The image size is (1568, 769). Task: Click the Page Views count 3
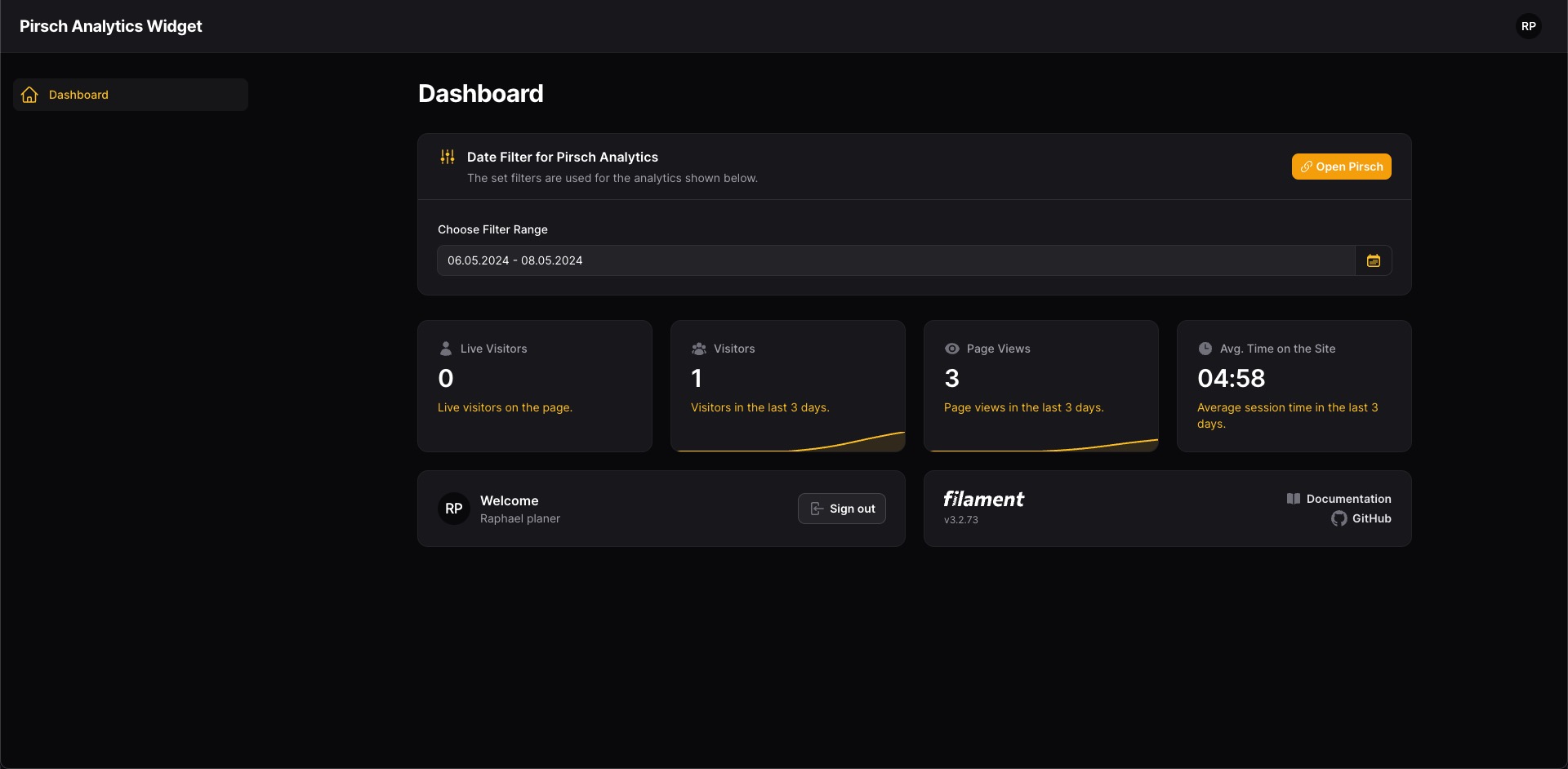(x=952, y=378)
